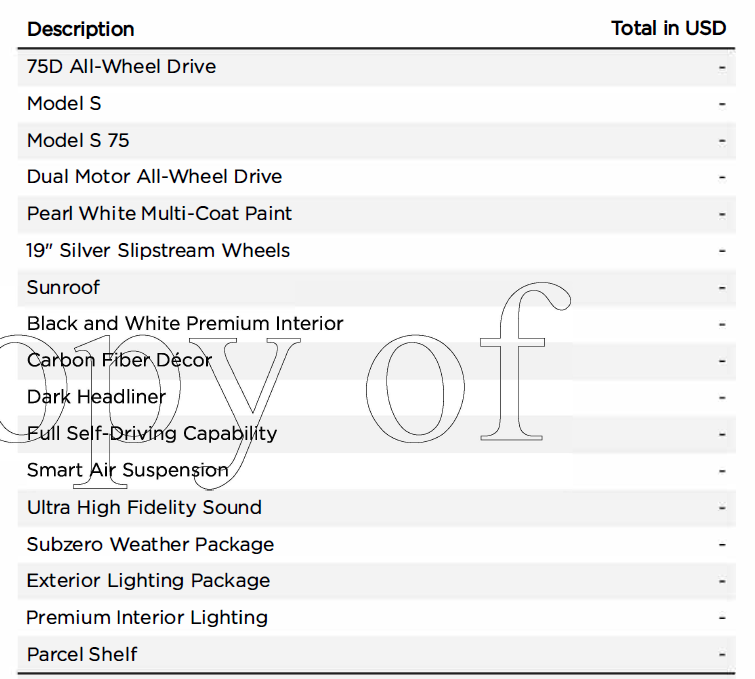The image size is (755, 679).
Task: Select Dual Motor All-Wheel Drive line
Action: pos(377,177)
